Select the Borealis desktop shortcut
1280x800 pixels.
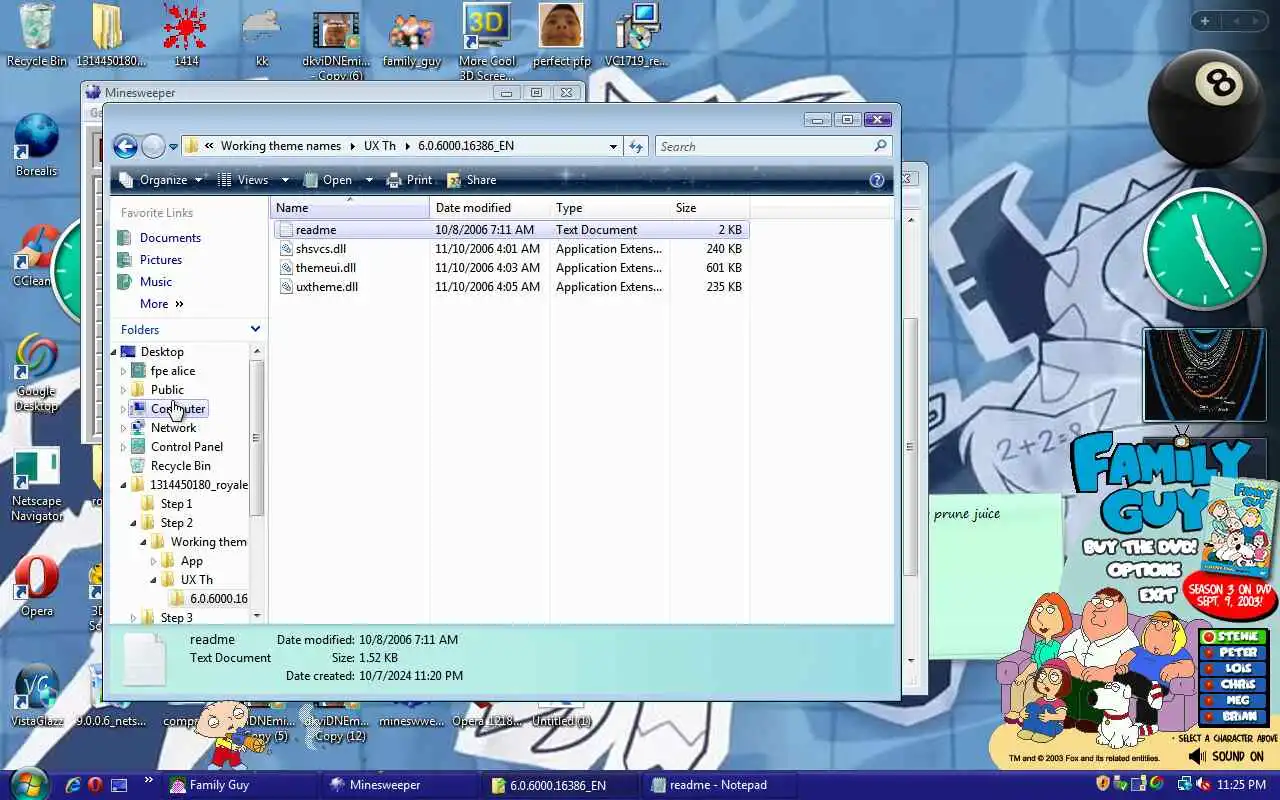tap(36, 145)
